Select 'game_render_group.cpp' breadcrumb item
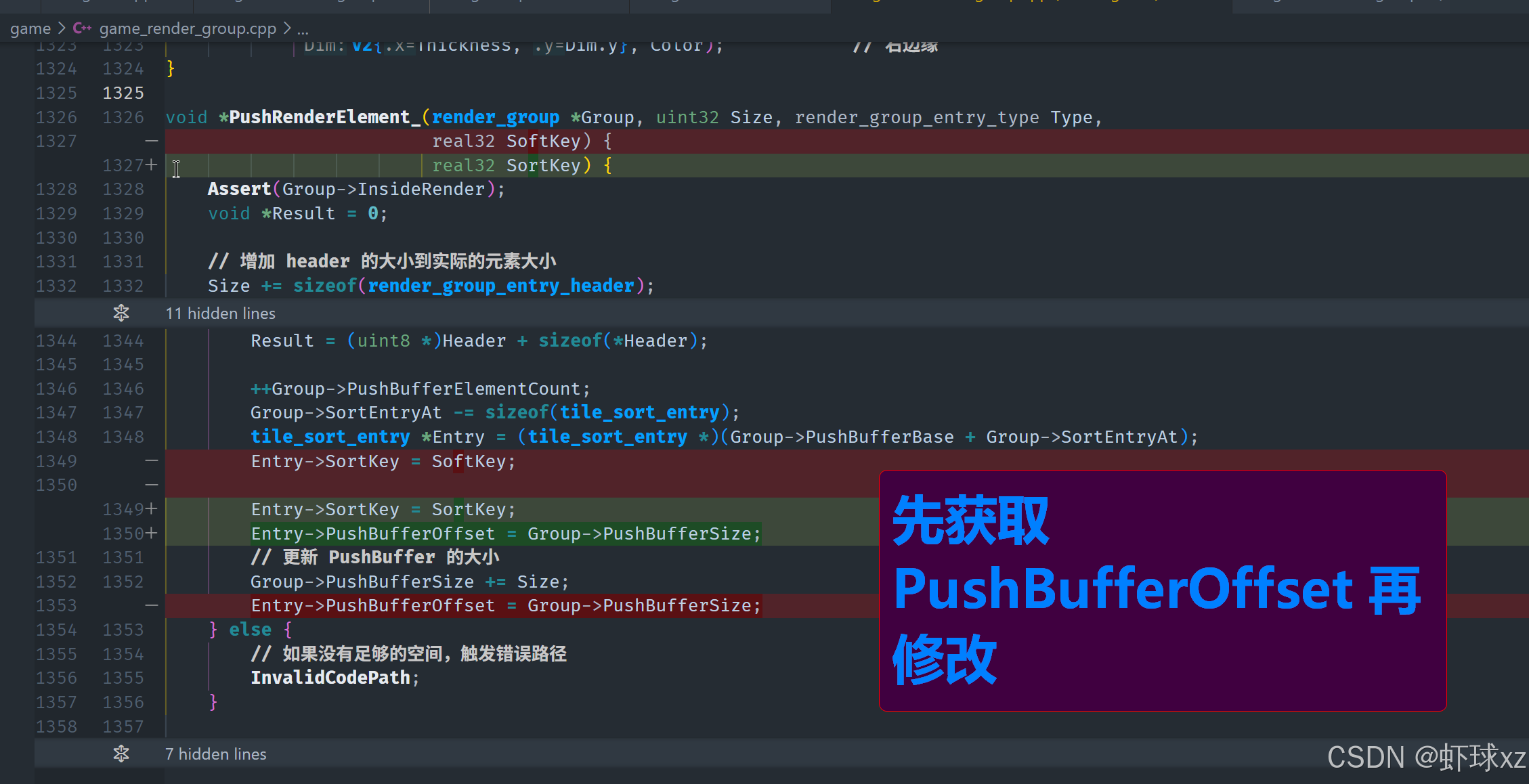Viewport: 1529px width, 784px height. click(x=188, y=28)
